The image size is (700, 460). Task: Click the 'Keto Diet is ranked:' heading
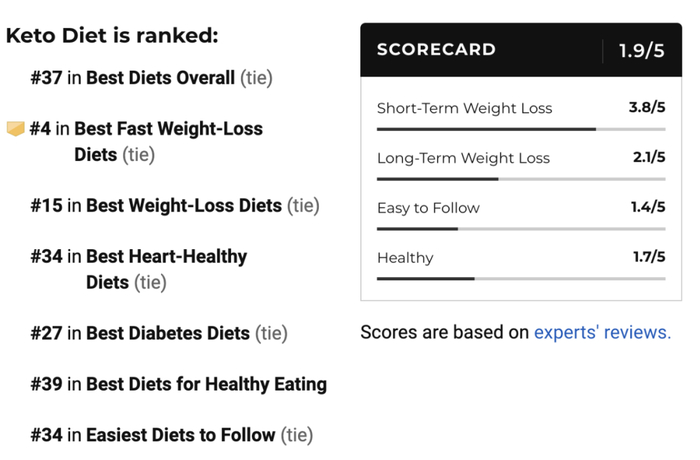[112, 35]
